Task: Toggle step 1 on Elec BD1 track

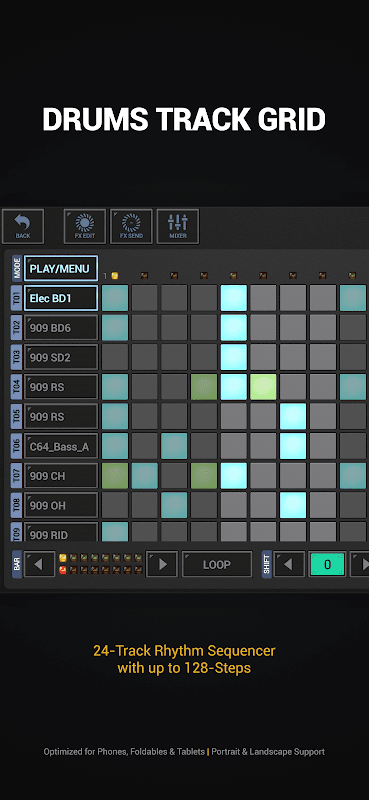Action: [115, 298]
